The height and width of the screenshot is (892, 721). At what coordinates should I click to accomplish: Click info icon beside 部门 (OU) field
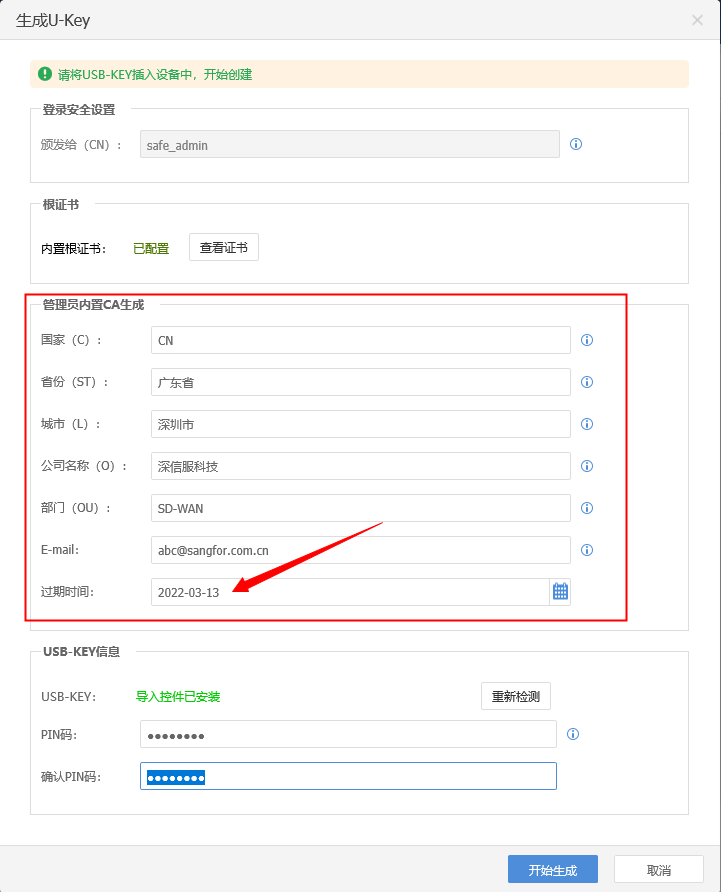click(x=587, y=508)
